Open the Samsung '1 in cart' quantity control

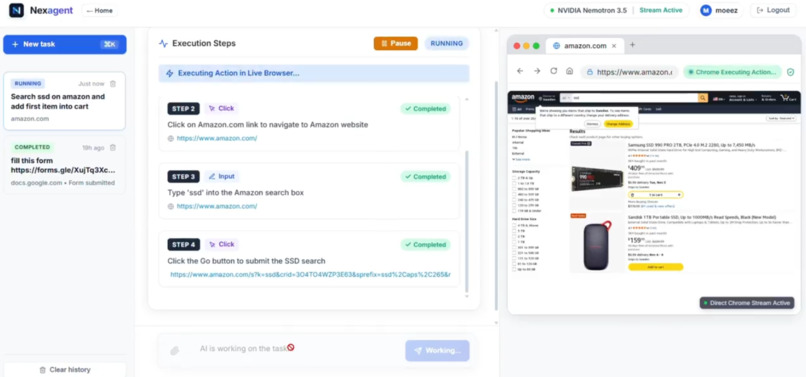(655, 195)
